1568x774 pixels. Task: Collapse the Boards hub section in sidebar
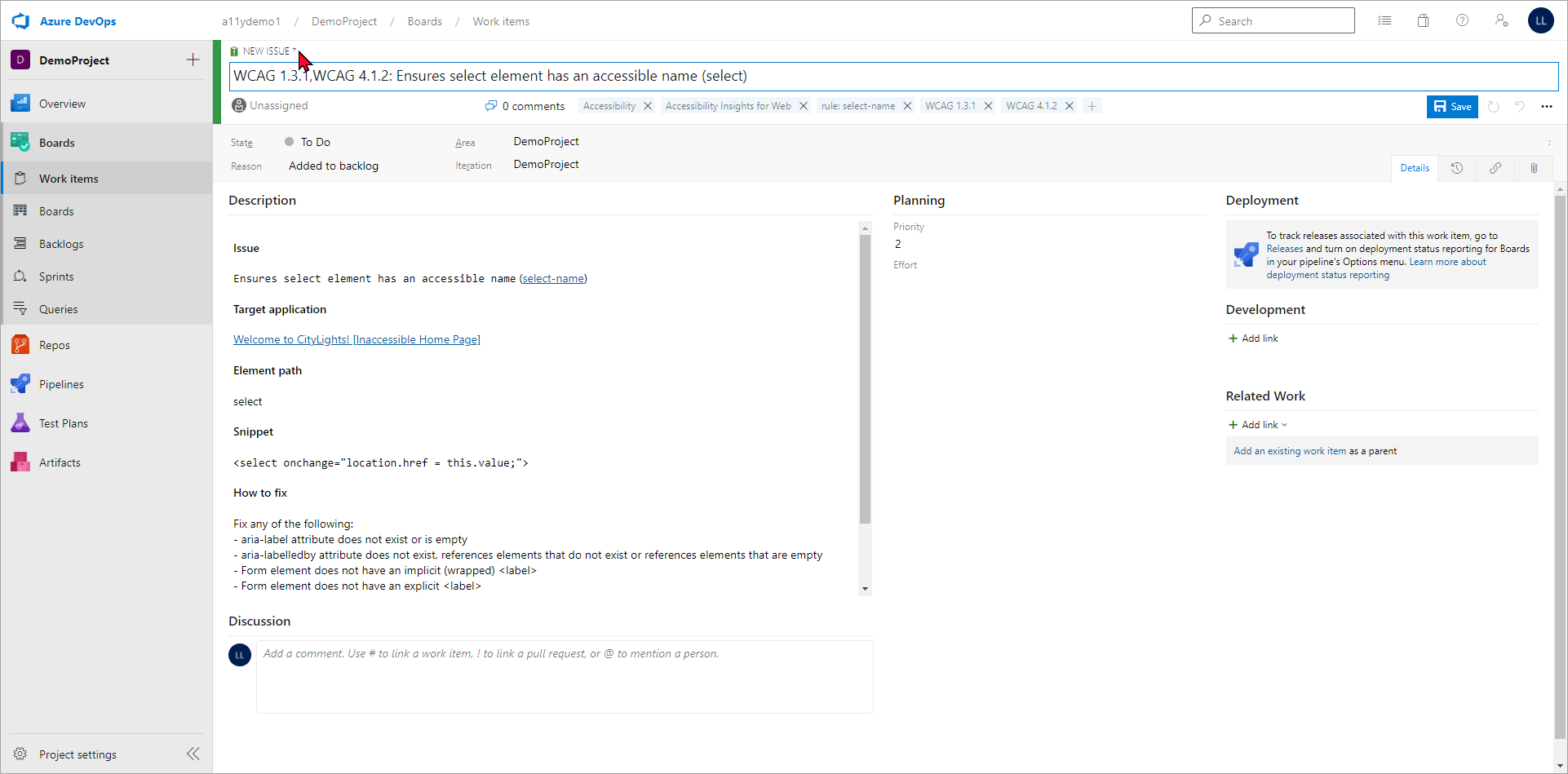click(106, 143)
